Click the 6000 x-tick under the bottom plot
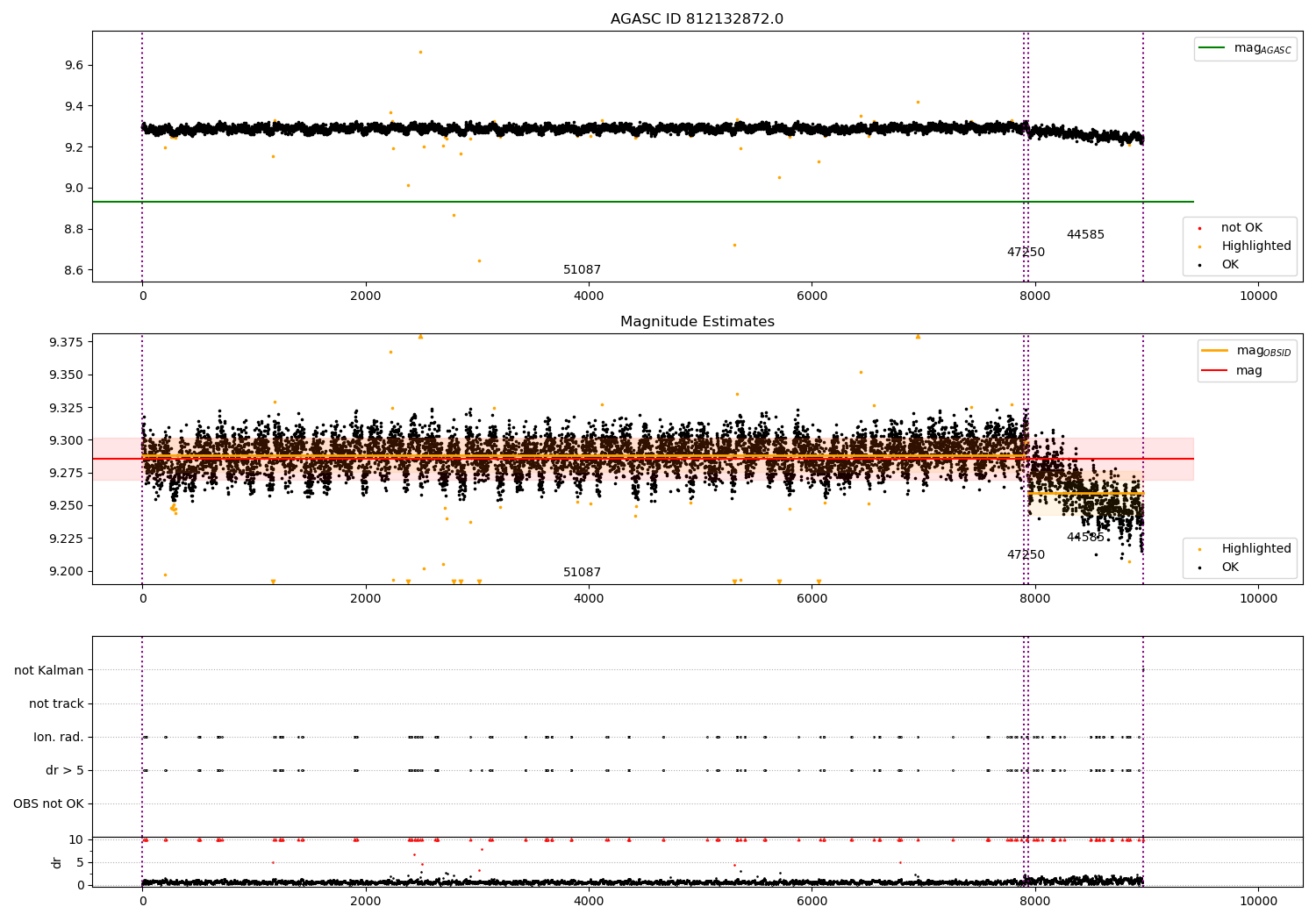 click(812, 902)
